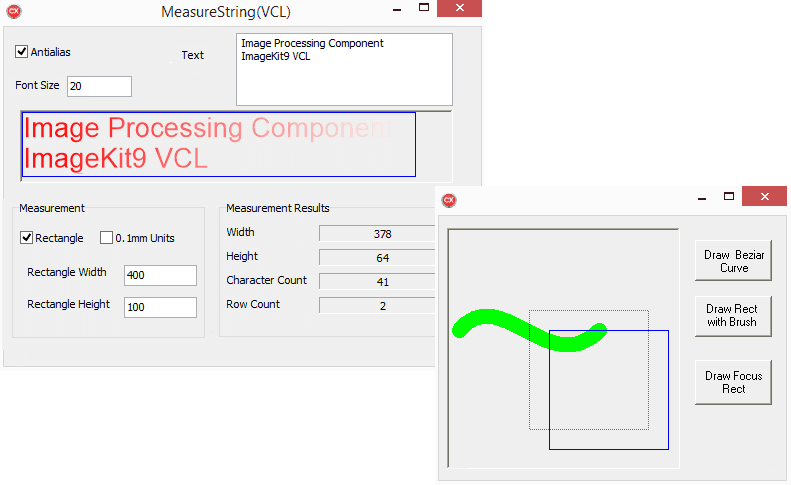Close the drawing demo window
The height and width of the screenshot is (485, 791).
764,196
